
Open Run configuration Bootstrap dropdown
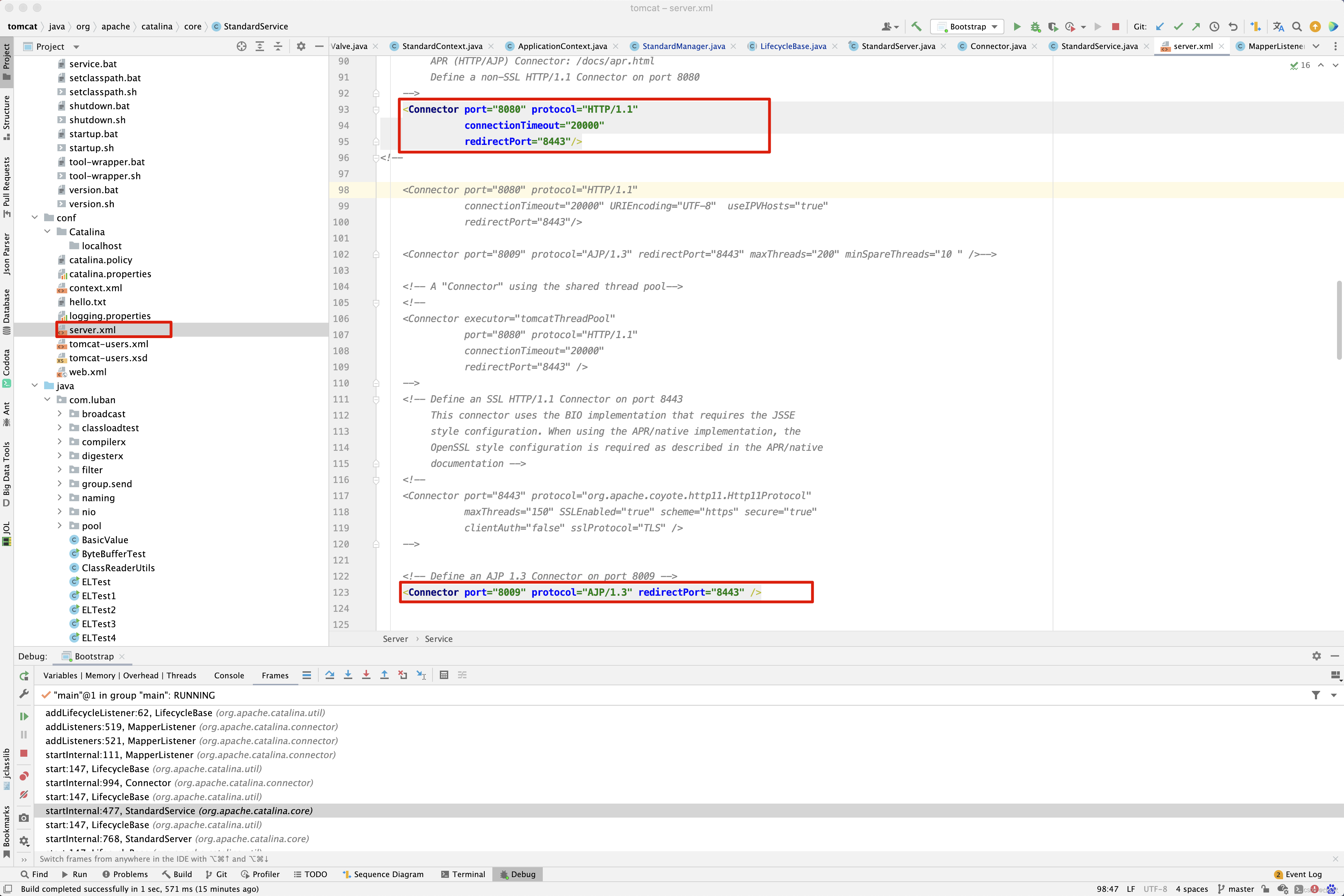coord(967,26)
